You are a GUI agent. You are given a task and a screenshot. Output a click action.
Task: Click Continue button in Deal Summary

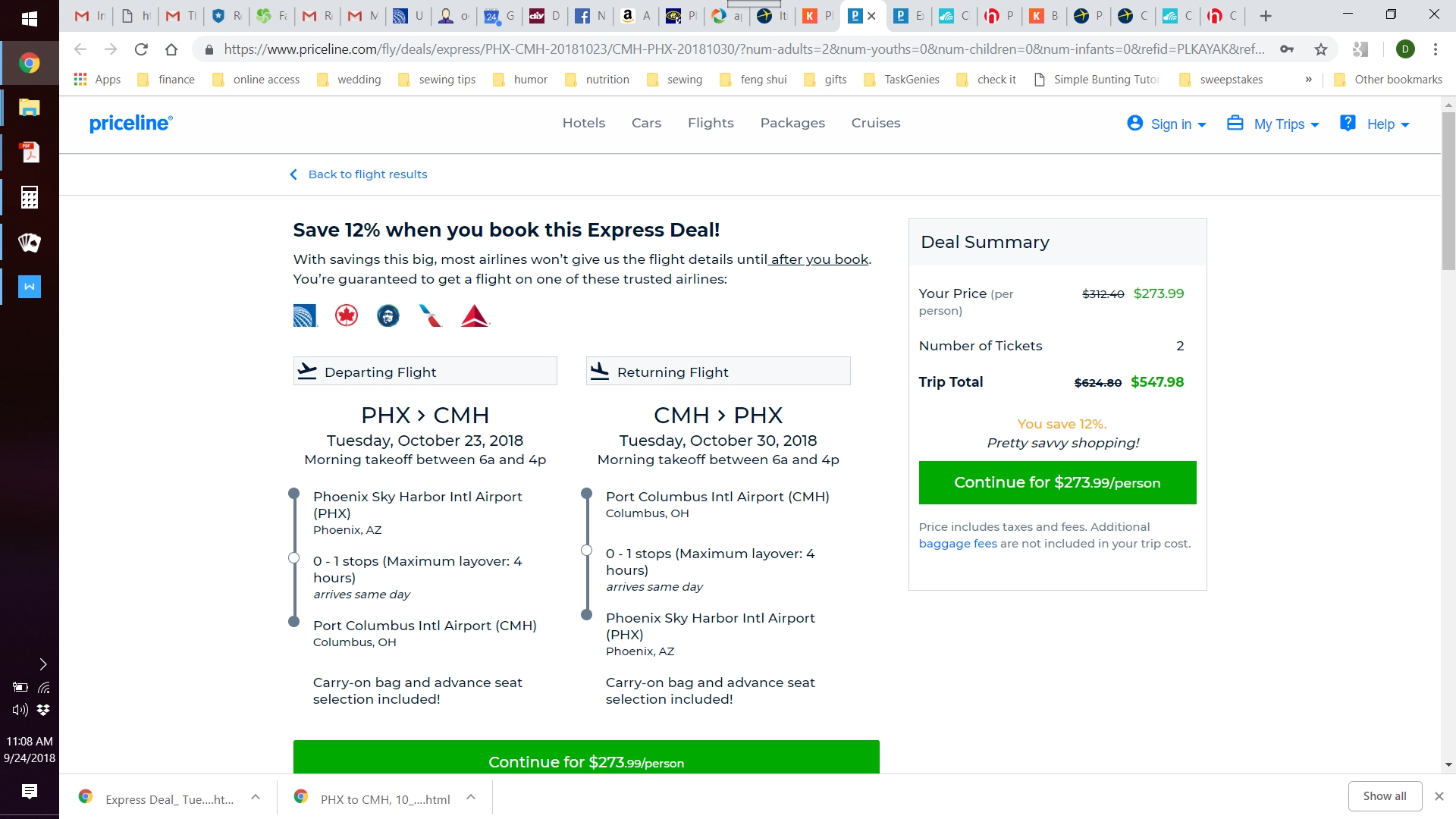1057,482
